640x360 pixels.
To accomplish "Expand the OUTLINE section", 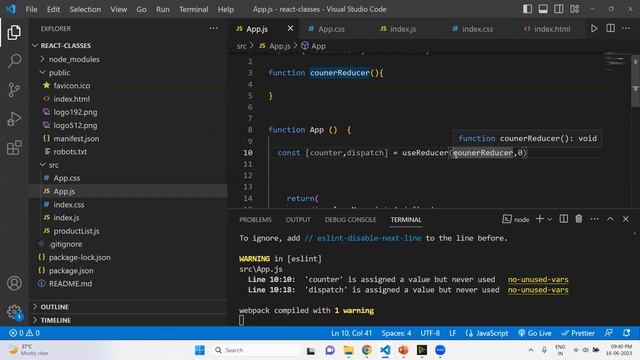I will click(54, 307).
